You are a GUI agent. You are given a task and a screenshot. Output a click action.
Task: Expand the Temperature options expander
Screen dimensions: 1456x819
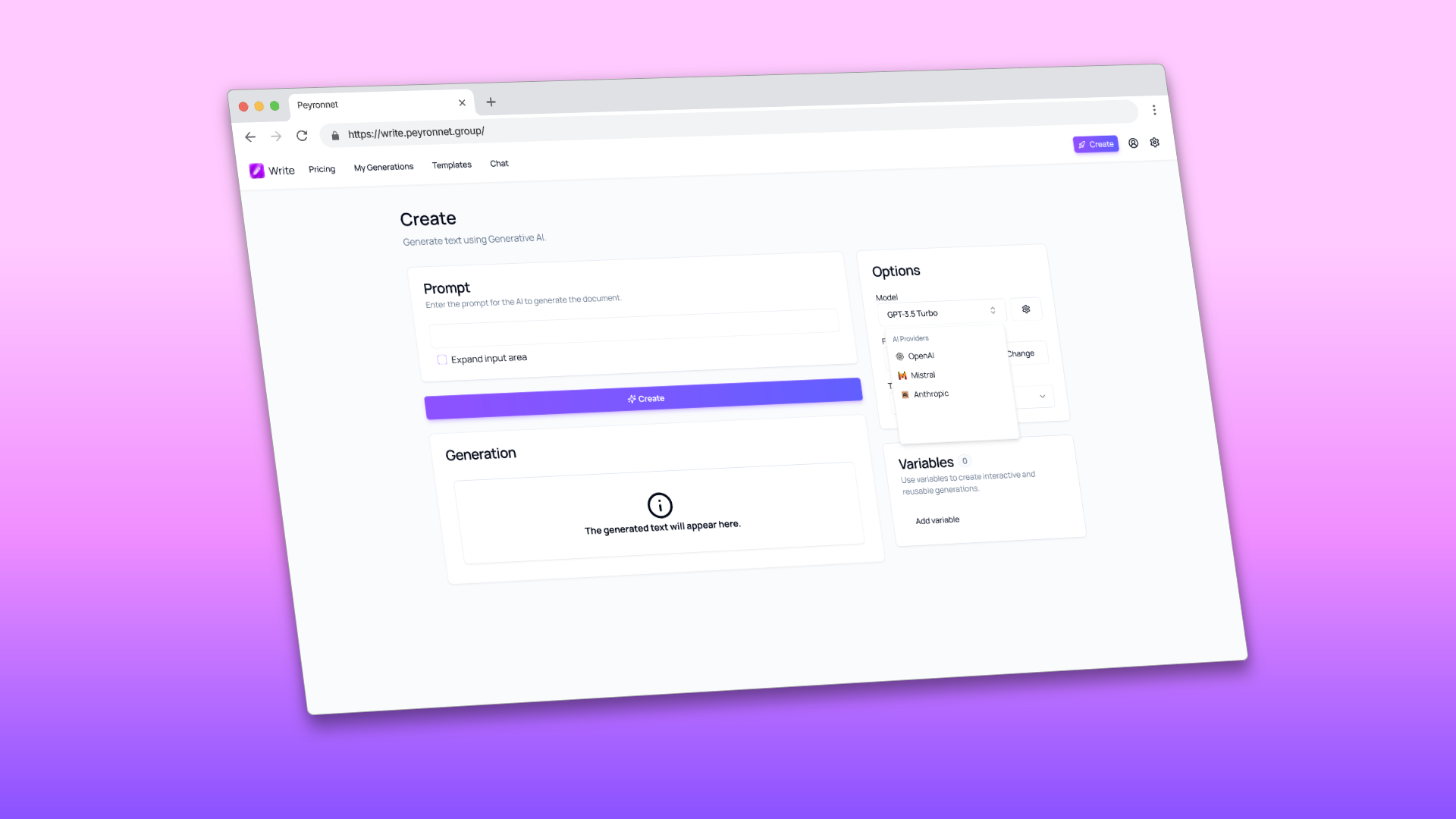pos(1042,397)
